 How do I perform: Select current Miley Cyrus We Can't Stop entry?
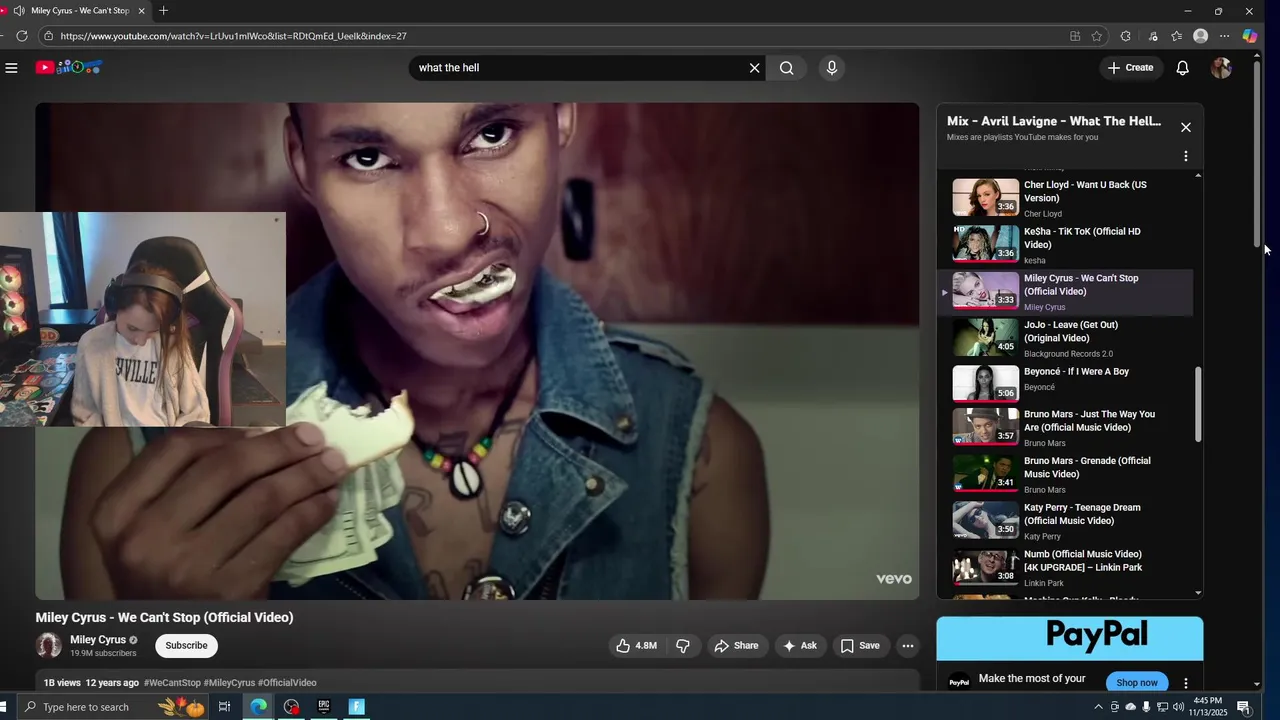click(x=1065, y=292)
